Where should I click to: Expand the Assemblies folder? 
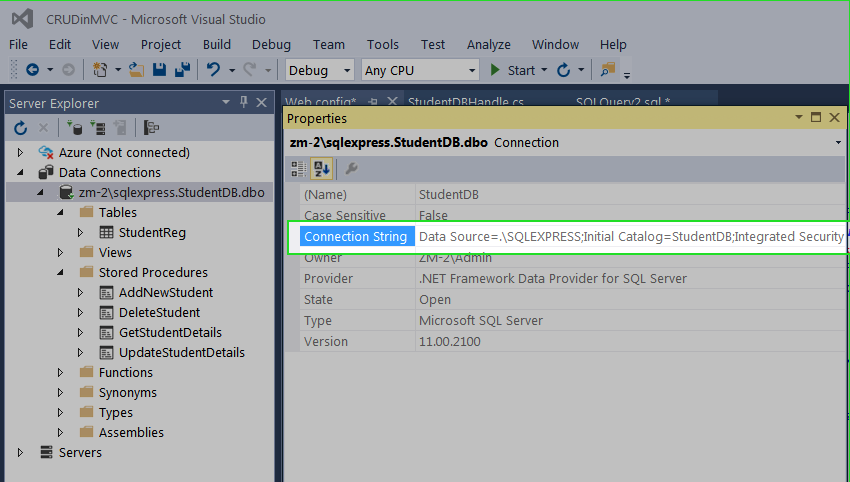pos(61,433)
